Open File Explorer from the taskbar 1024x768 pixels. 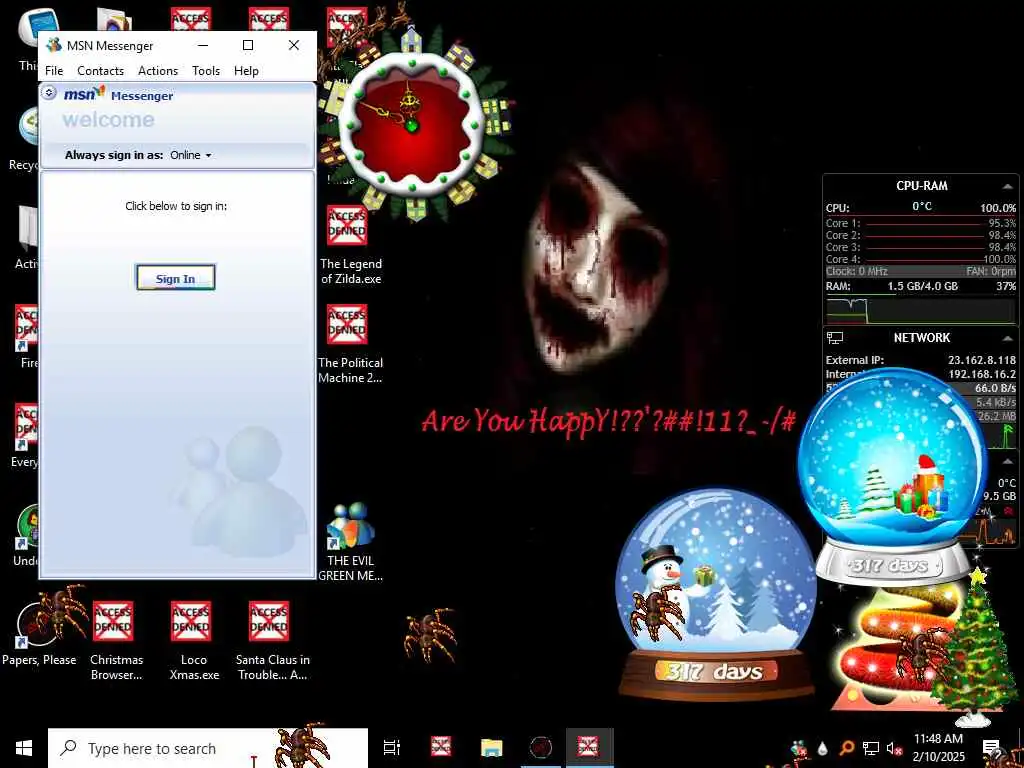491,748
